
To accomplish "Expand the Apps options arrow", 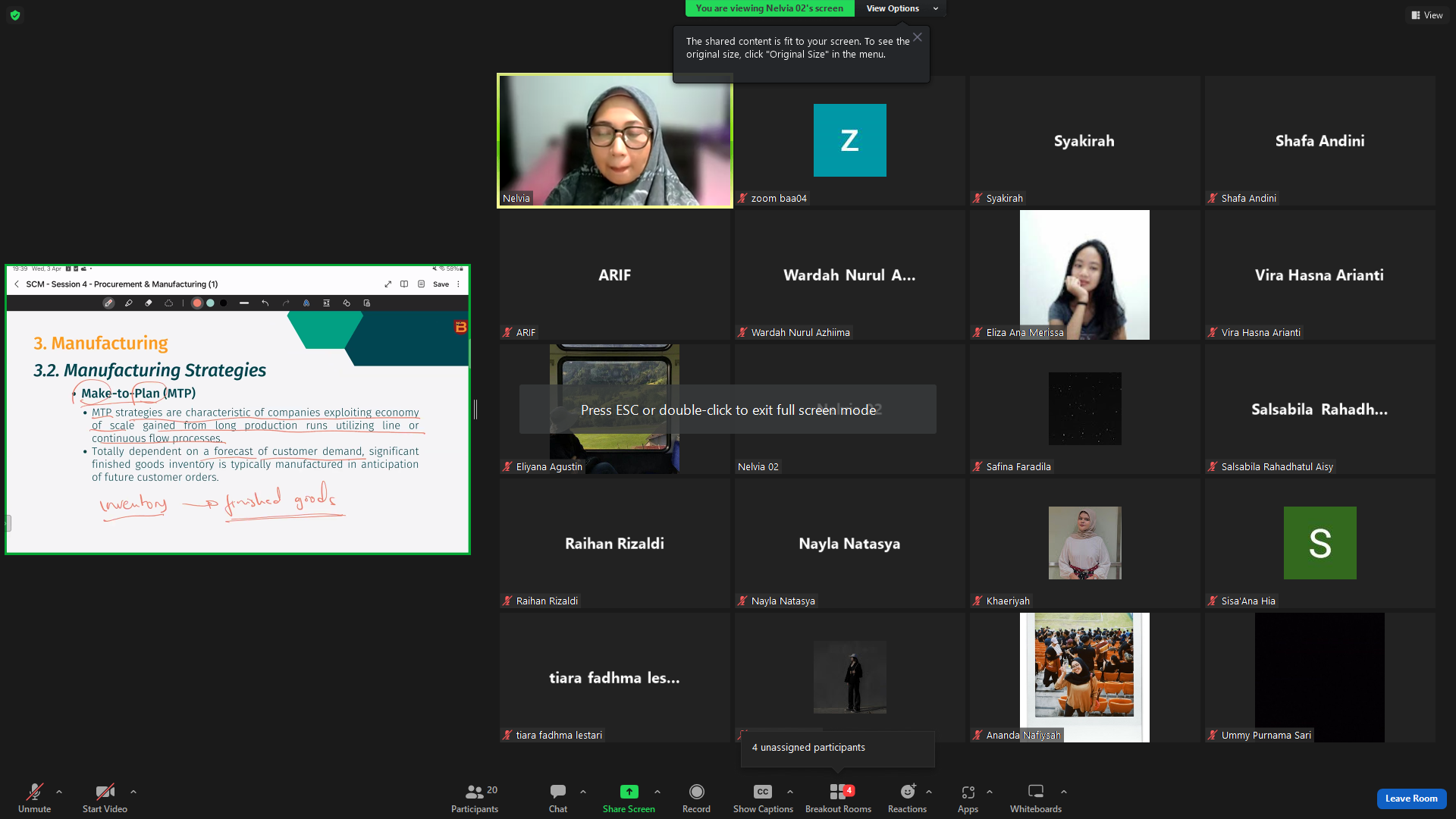I will pos(990,792).
